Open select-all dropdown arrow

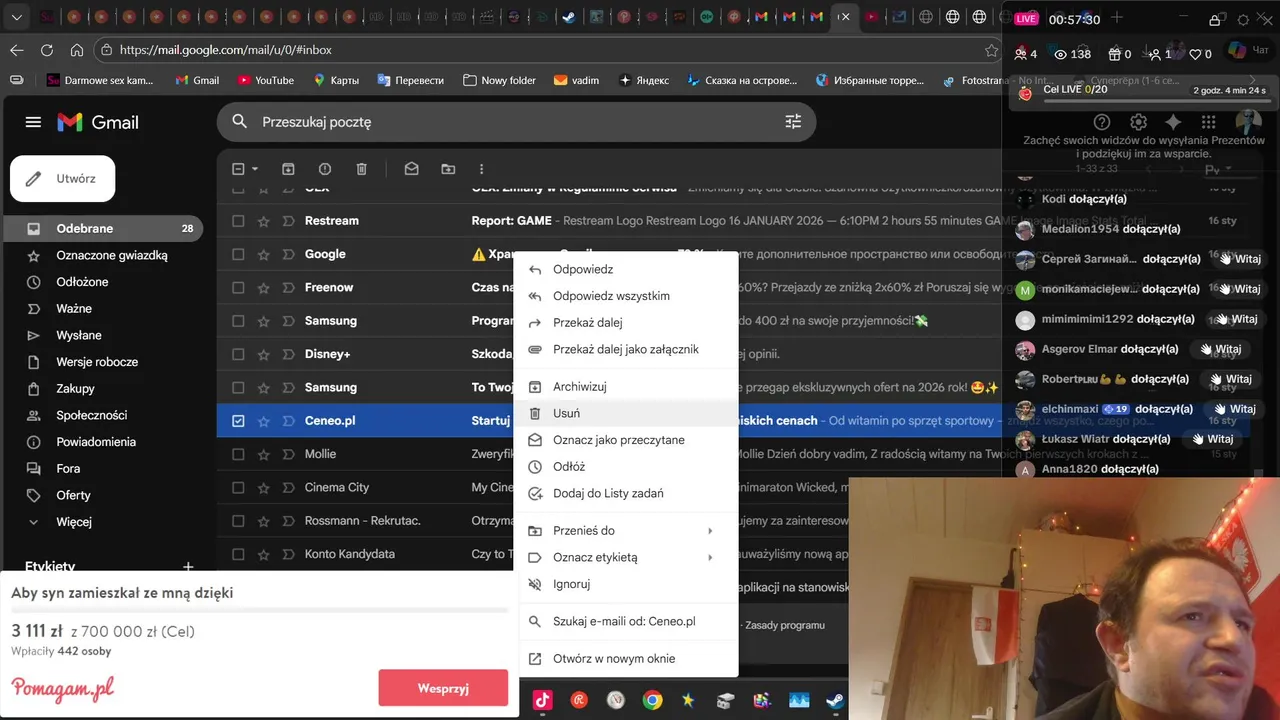(x=255, y=169)
